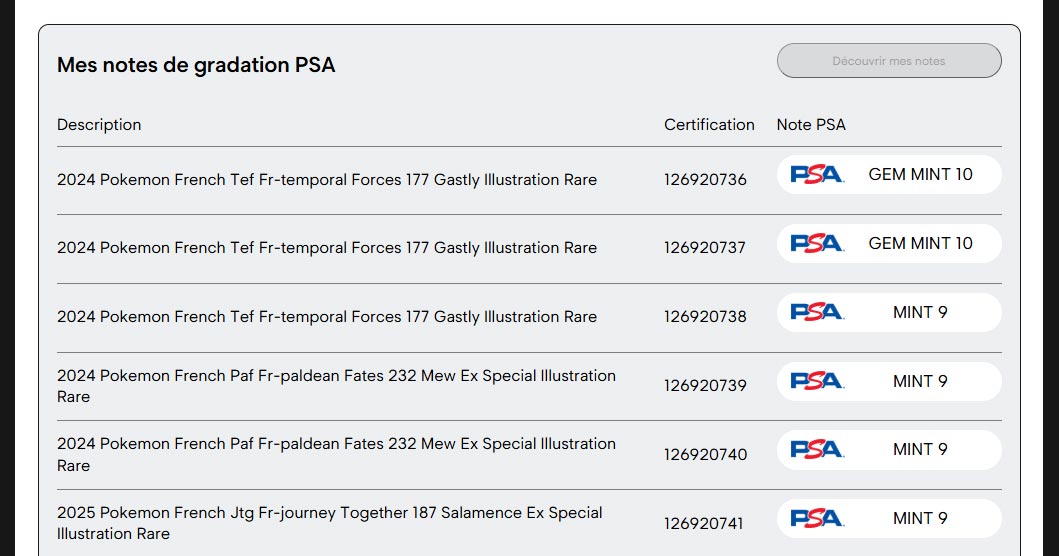The width and height of the screenshot is (1059, 556).
Task: Click the PSA logo for certification 126920736
Action: coord(817,174)
